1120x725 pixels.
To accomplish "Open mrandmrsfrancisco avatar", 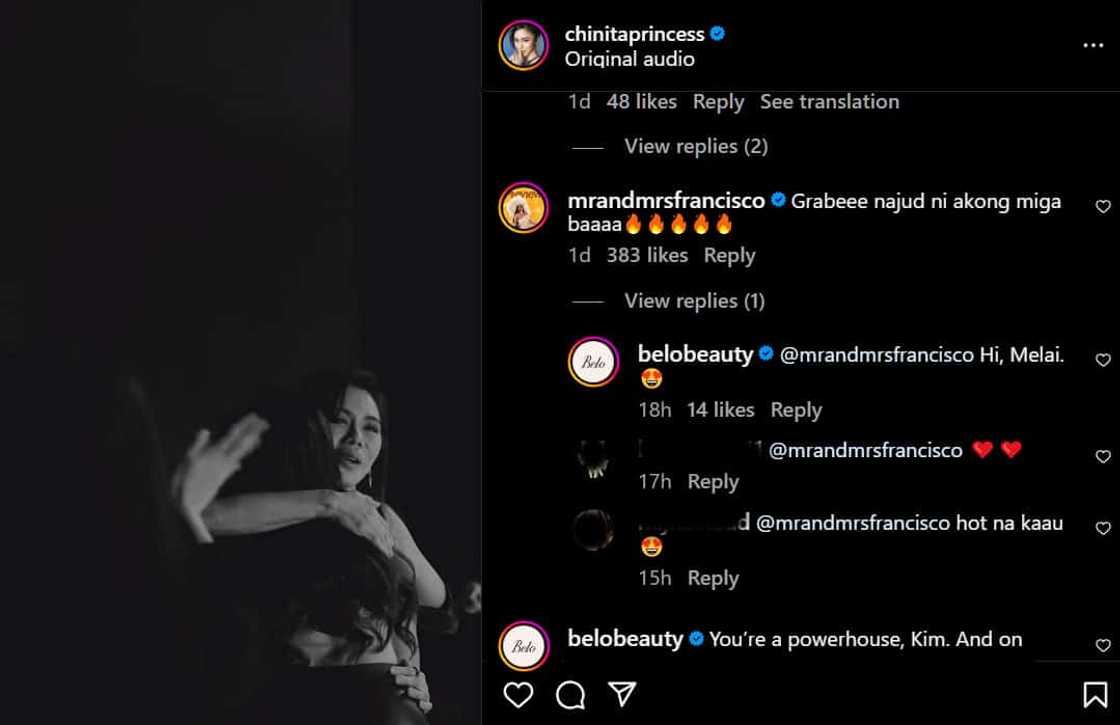I will coord(524,208).
